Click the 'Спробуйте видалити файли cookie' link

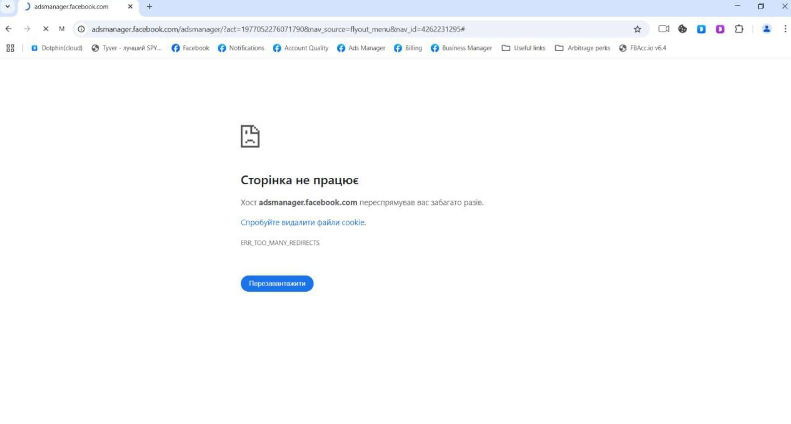click(x=303, y=222)
